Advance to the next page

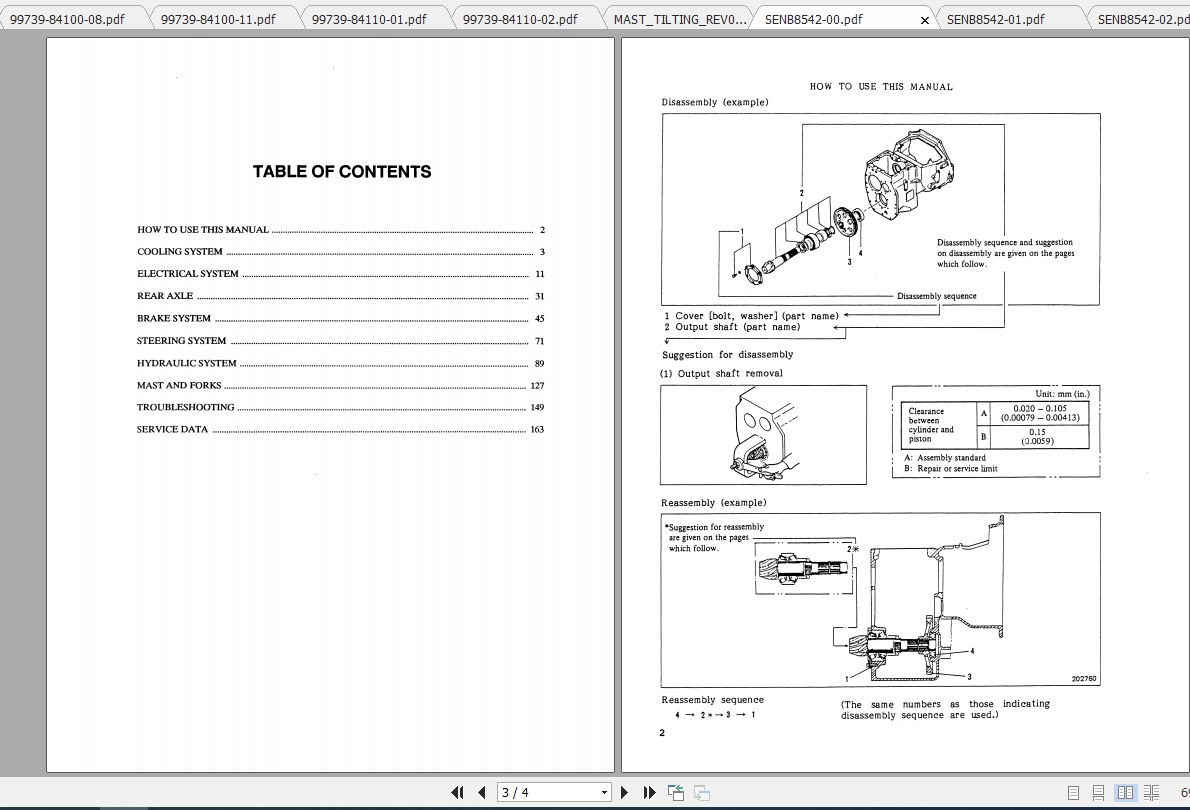[x=624, y=792]
